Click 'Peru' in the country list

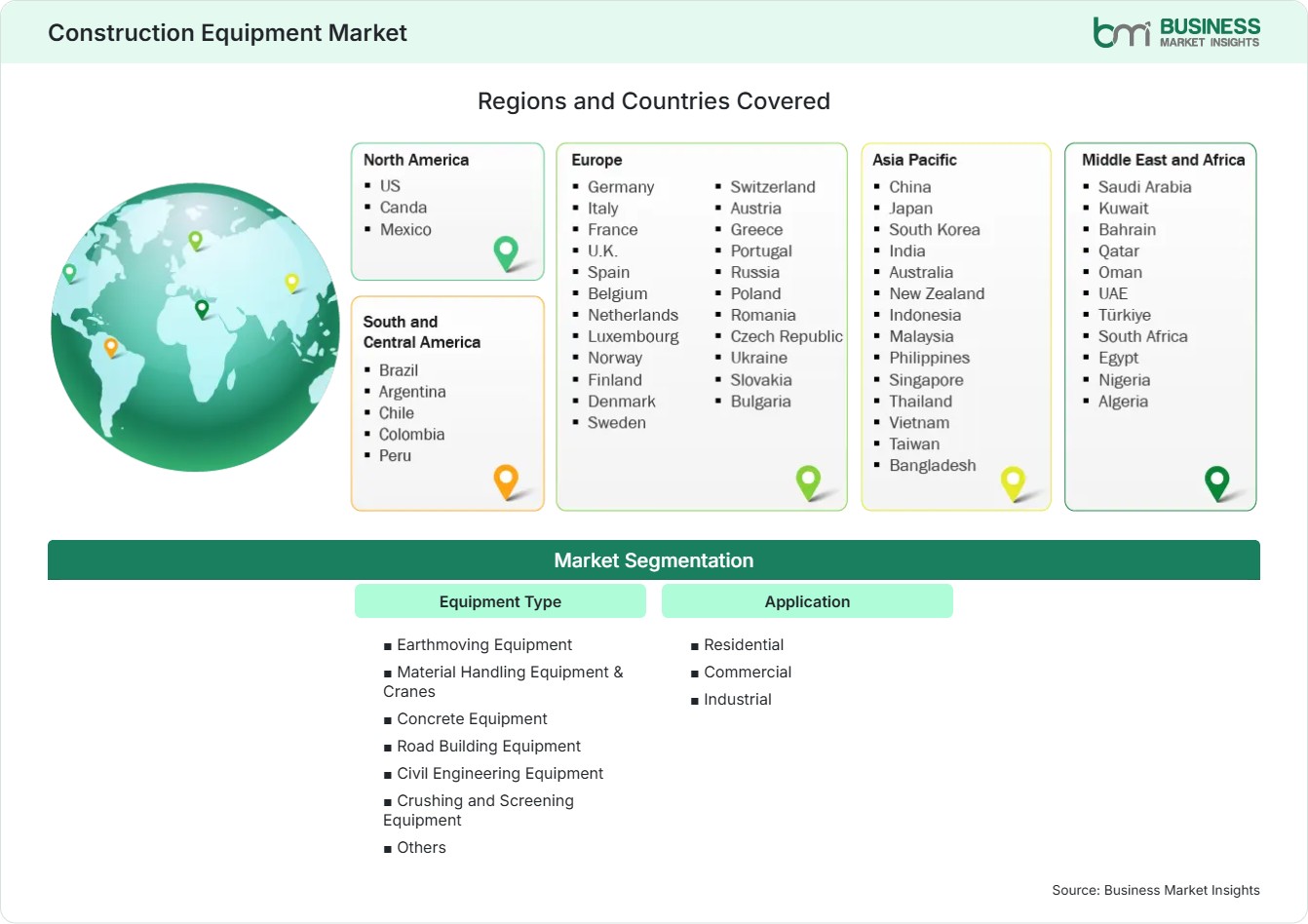point(395,456)
